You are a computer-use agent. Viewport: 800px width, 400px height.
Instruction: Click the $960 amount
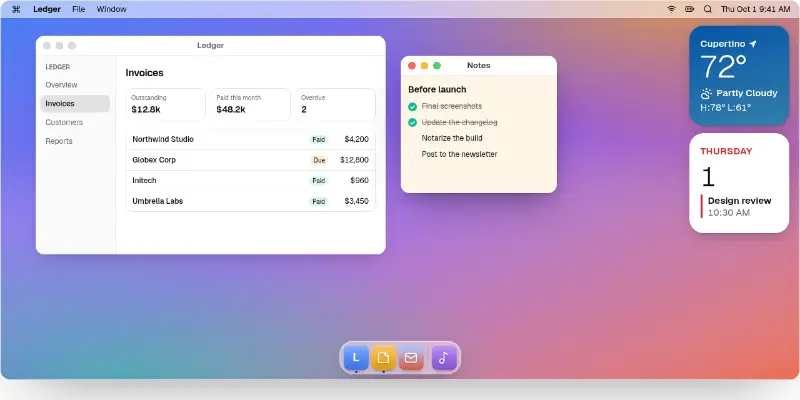pyautogui.click(x=360, y=181)
